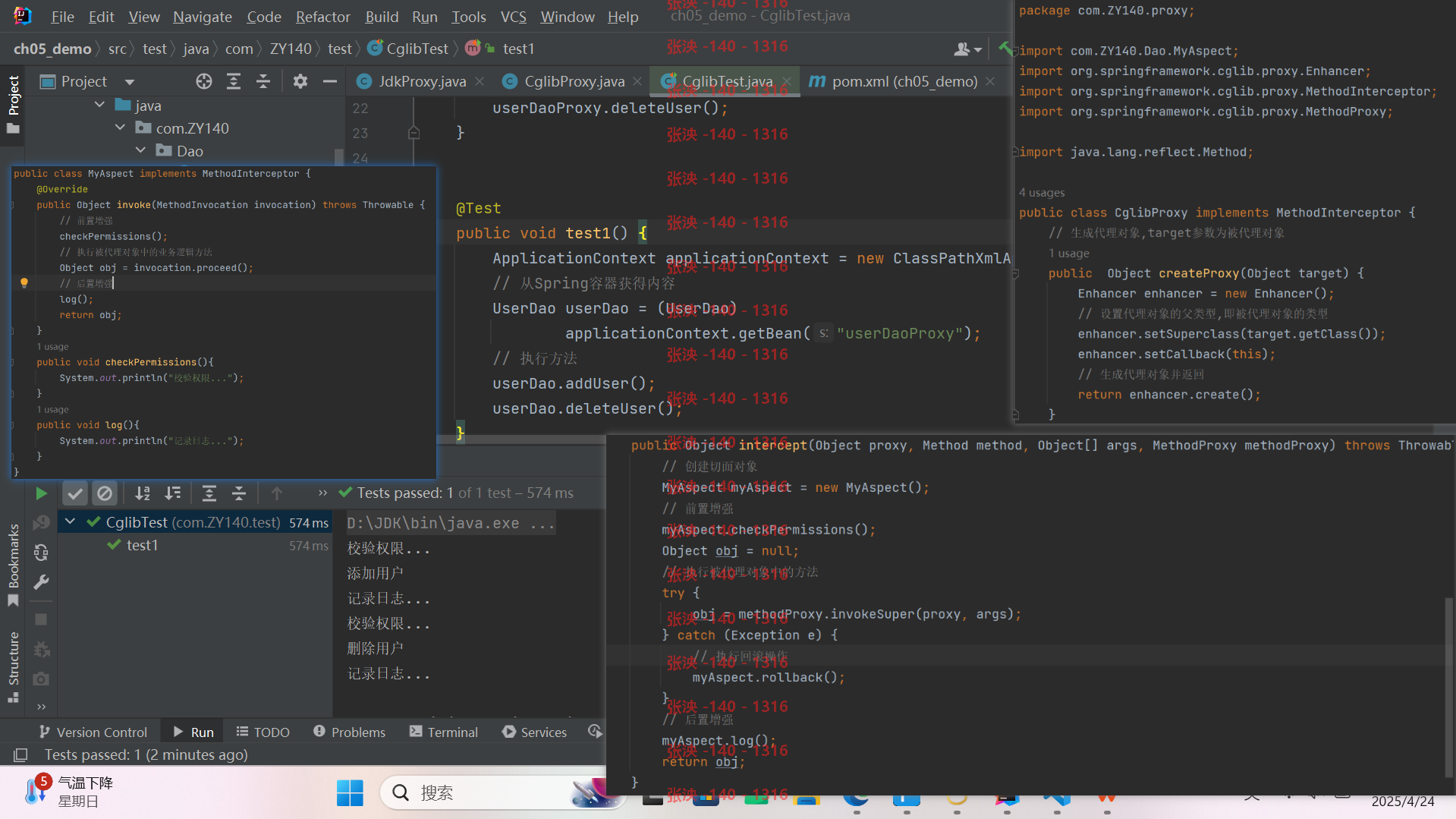1456x819 pixels.
Task: Sort test results alphabetically
Action: coord(143,493)
